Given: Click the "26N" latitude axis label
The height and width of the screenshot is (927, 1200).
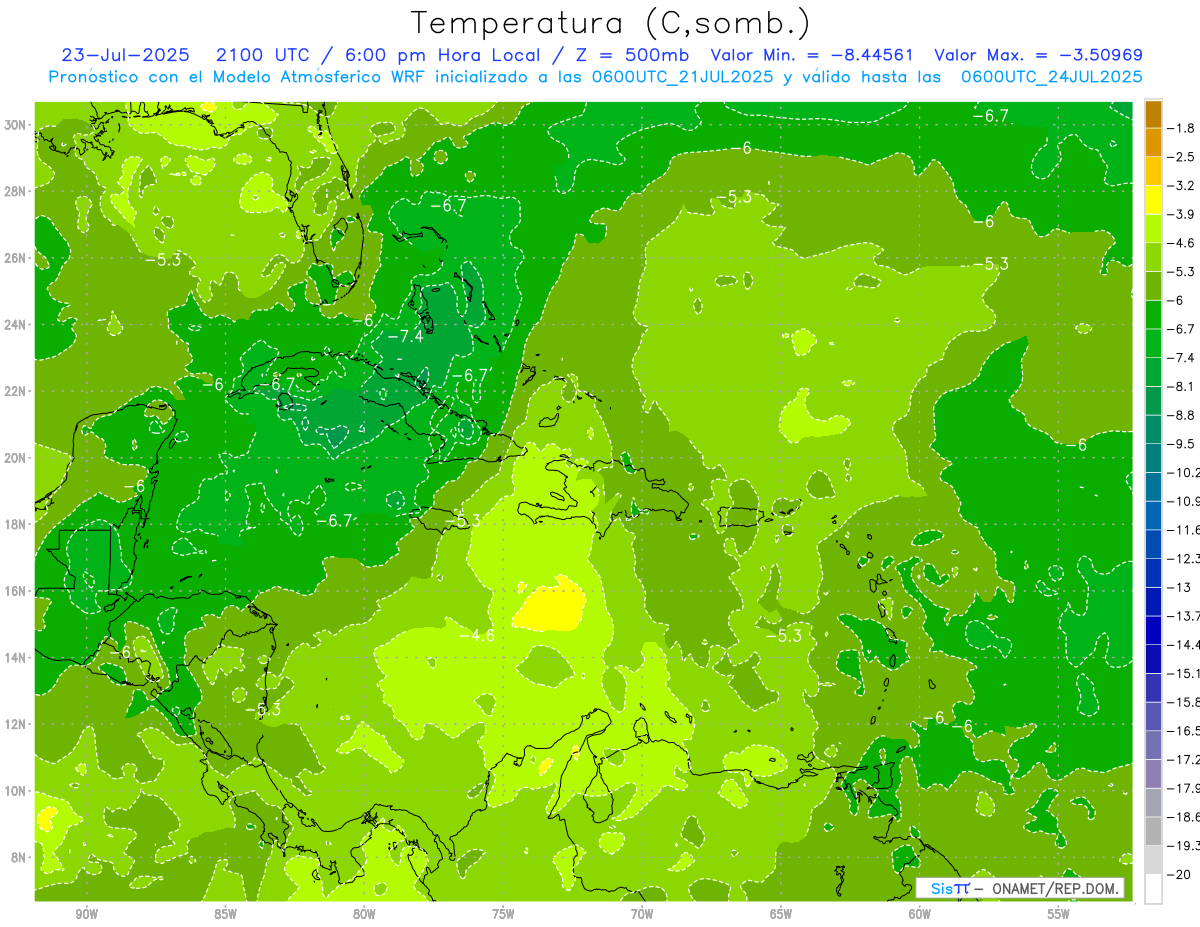Looking at the screenshot, I should 17,258.
